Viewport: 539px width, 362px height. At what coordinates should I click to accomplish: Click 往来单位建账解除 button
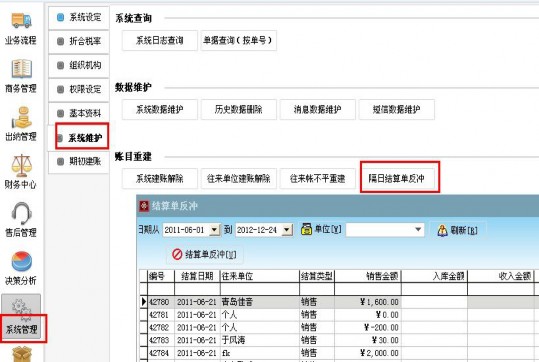[x=239, y=178]
